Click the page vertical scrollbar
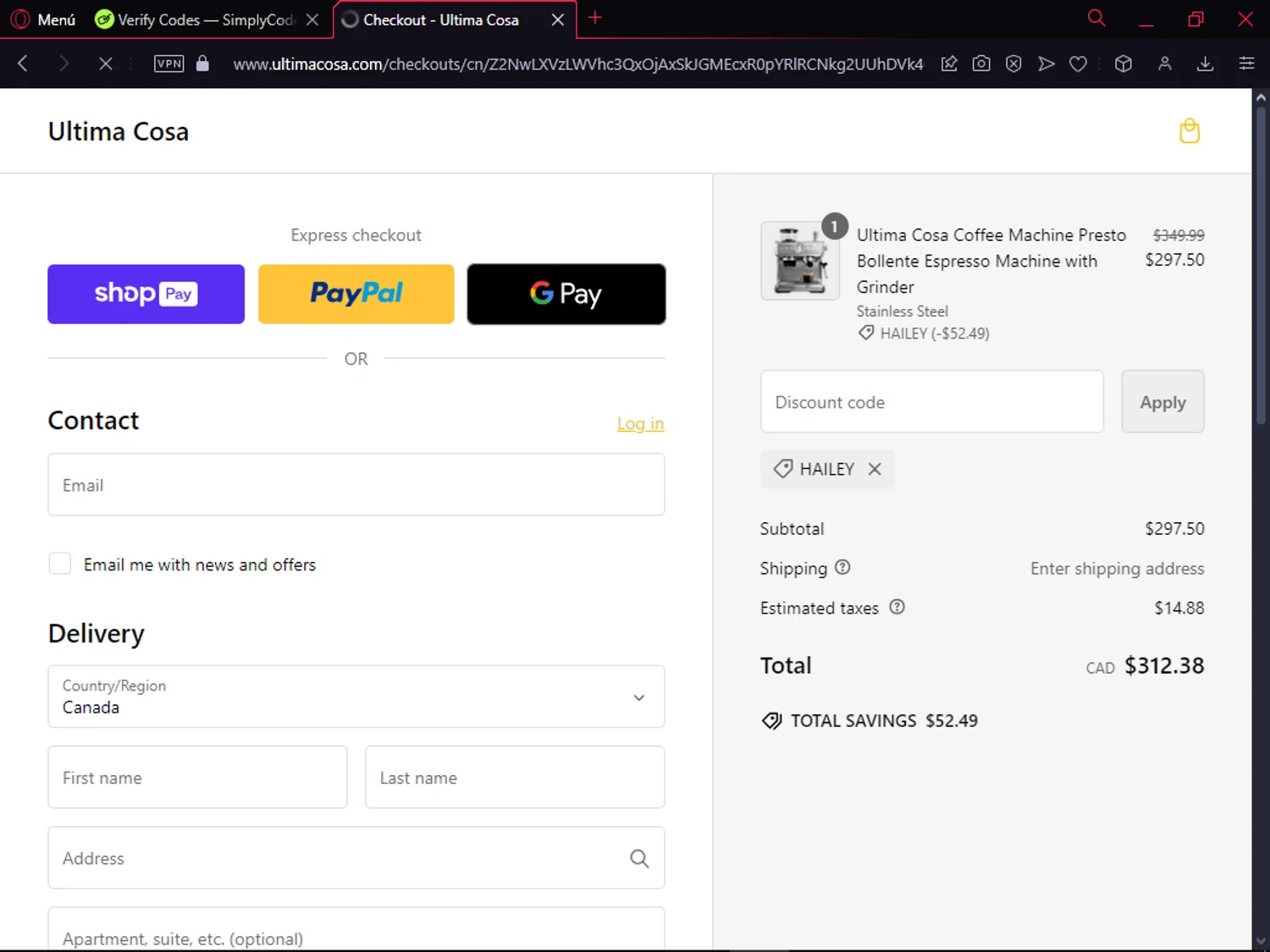The width and height of the screenshot is (1270, 952). [1261, 264]
